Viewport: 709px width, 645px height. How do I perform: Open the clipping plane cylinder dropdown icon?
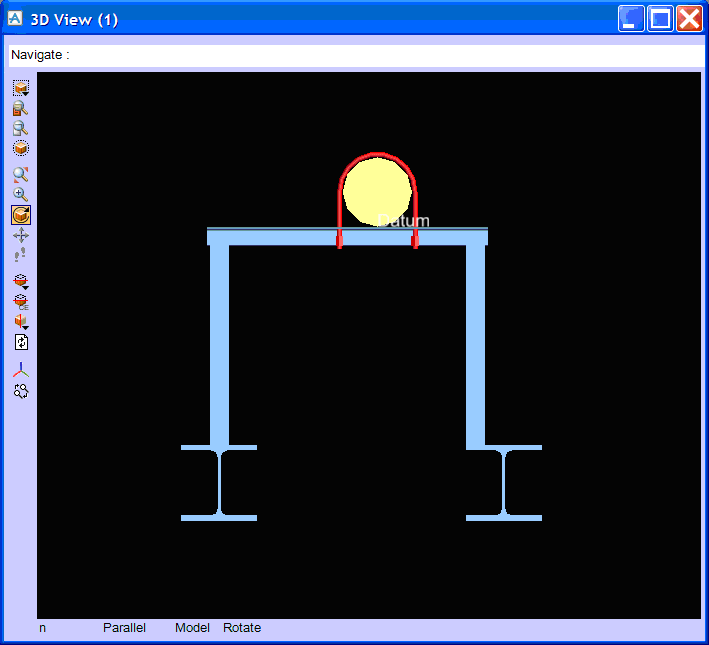(21, 281)
